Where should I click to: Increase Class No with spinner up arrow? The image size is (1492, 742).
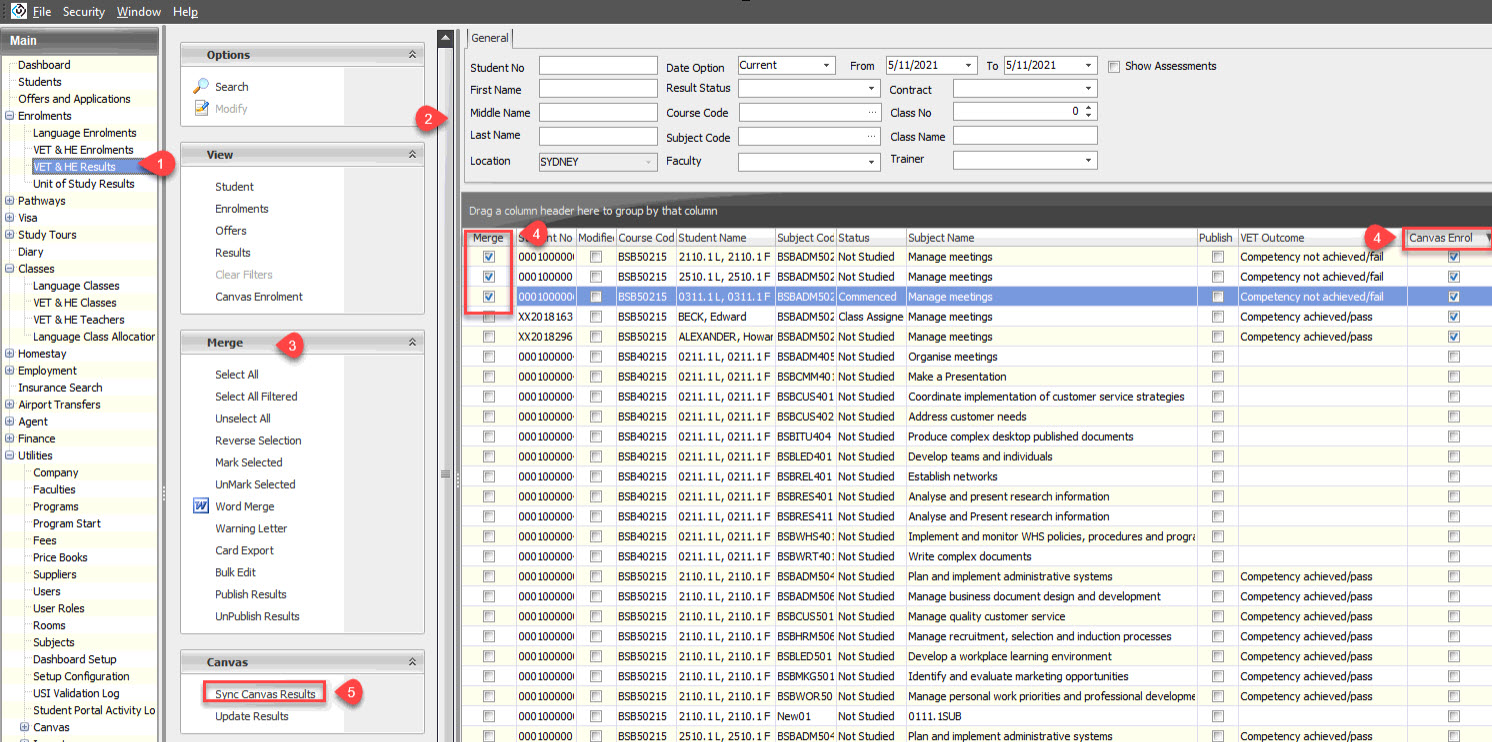click(x=1089, y=108)
